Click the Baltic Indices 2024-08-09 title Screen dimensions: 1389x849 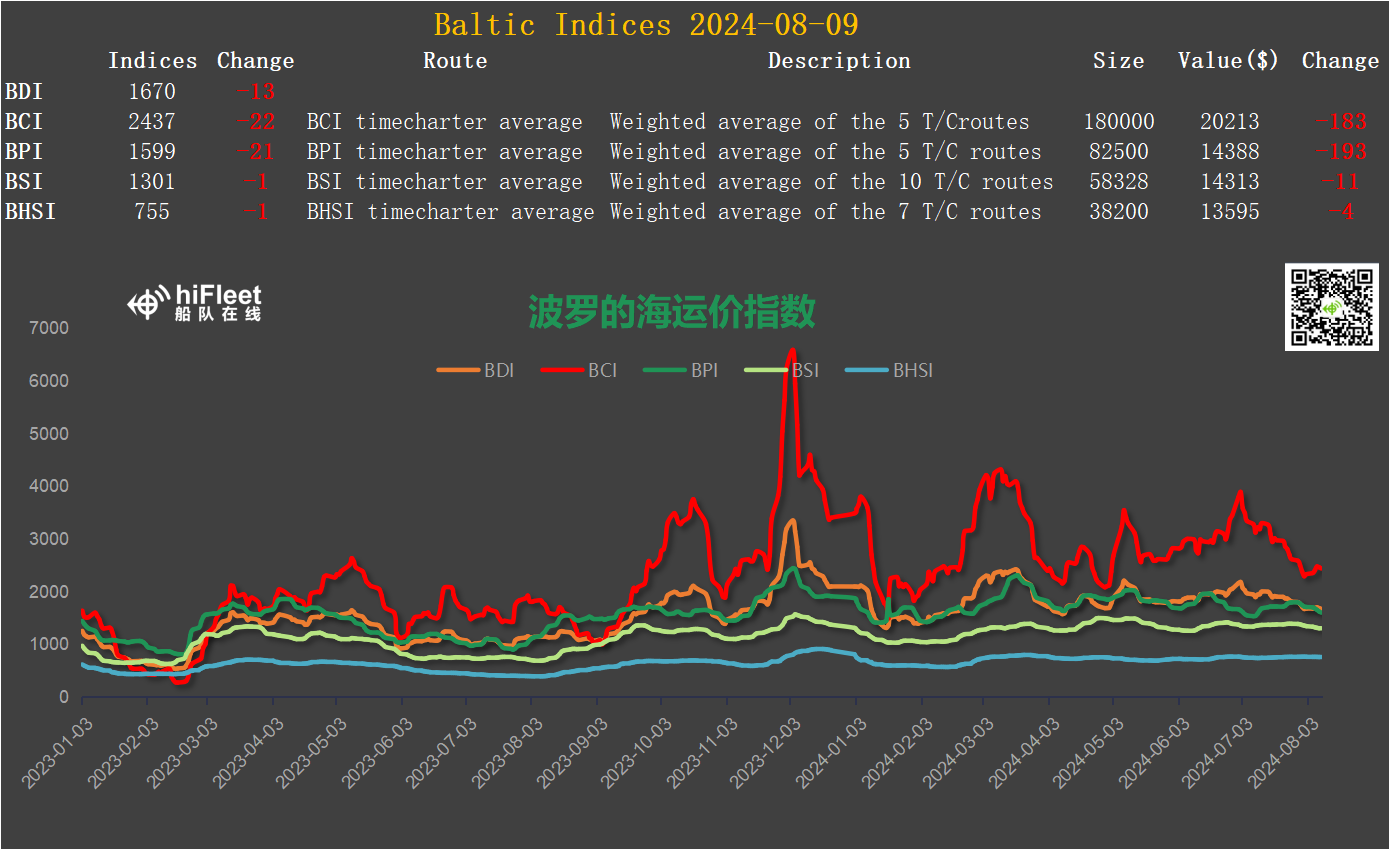[646, 24]
